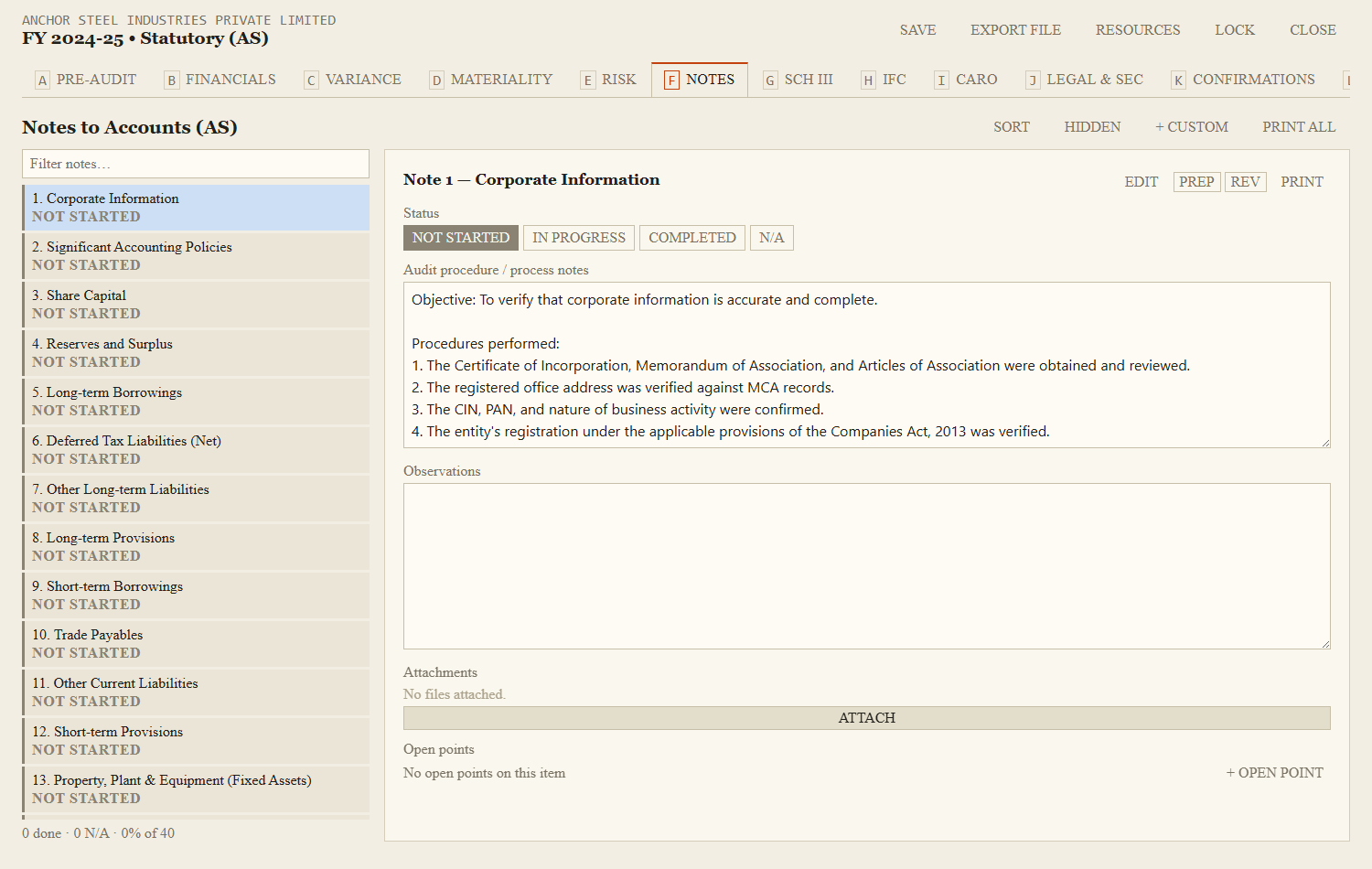The width and height of the screenshot is (1372, 869).
Task: Open the Pre-Audit tab
Action: click(x=86, y=80)
